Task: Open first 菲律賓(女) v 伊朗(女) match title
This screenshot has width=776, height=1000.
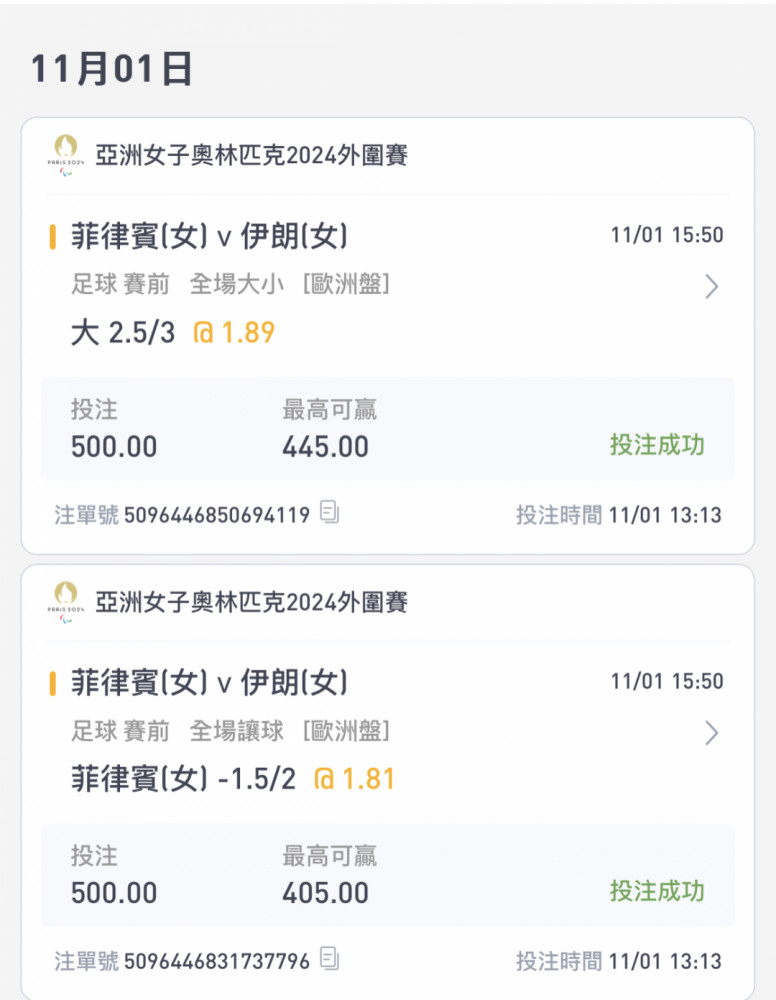Action: [209, 236]
